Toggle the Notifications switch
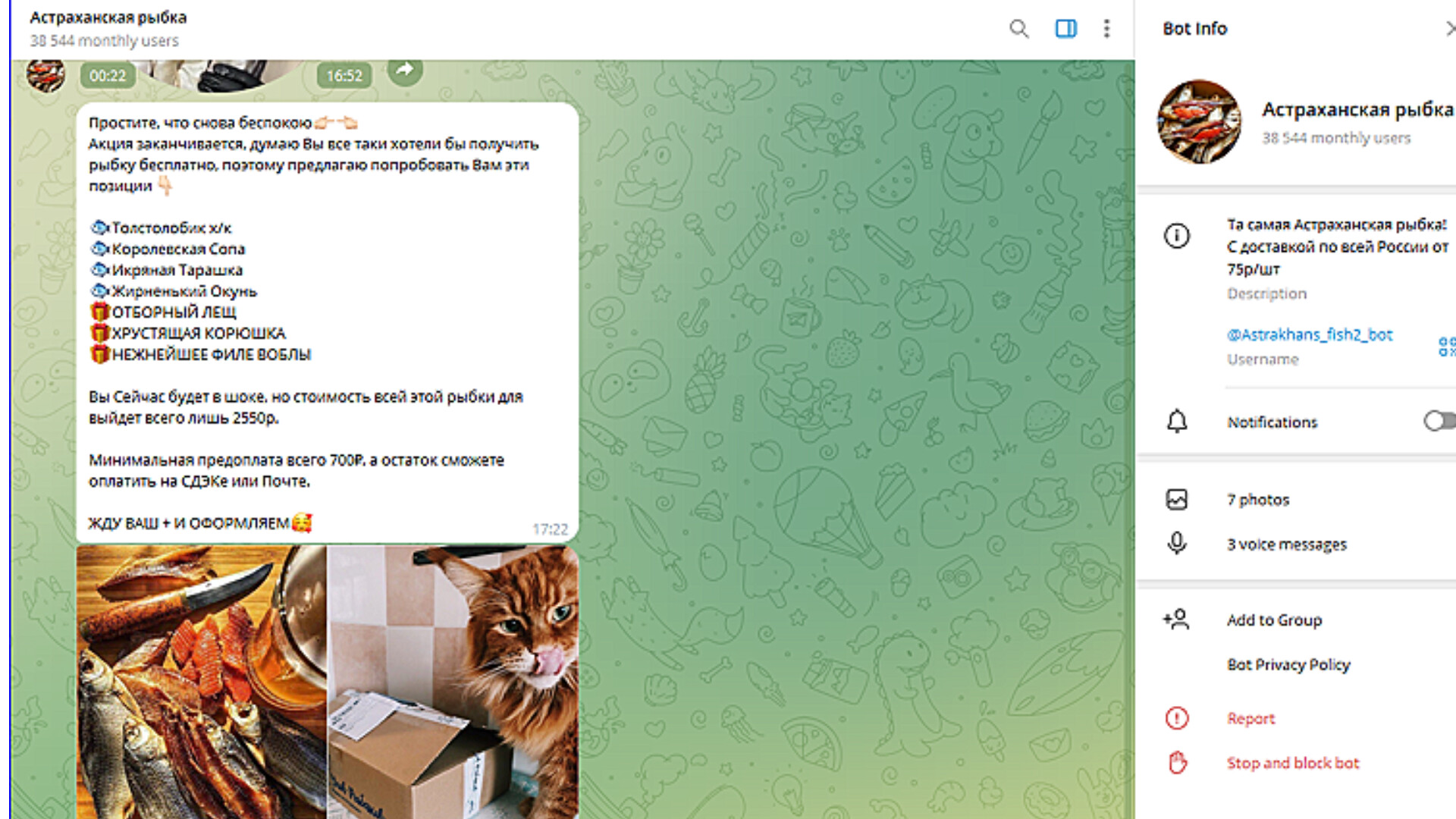The image size is (1456, 819). 1439,421
